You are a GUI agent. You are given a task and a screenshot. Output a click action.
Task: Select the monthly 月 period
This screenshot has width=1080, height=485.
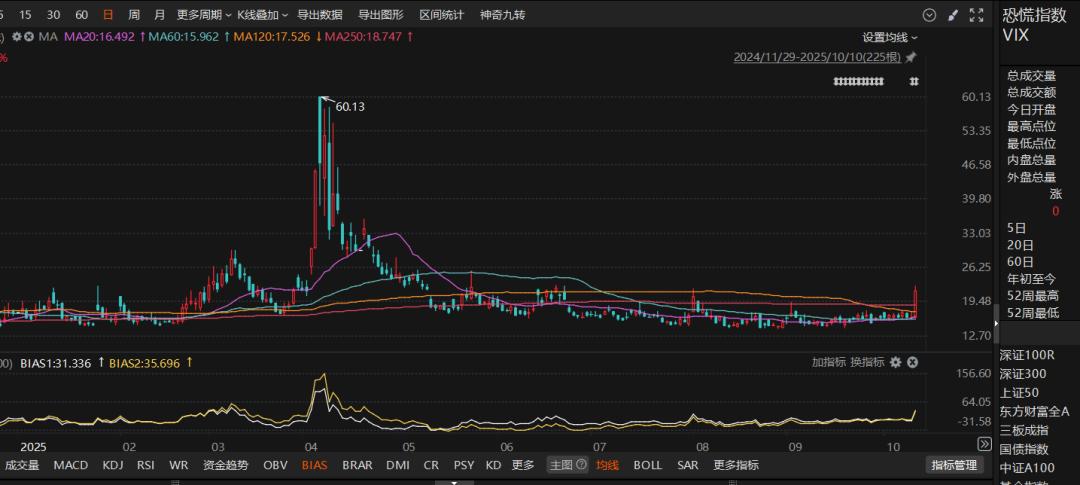tap(160, 14)
